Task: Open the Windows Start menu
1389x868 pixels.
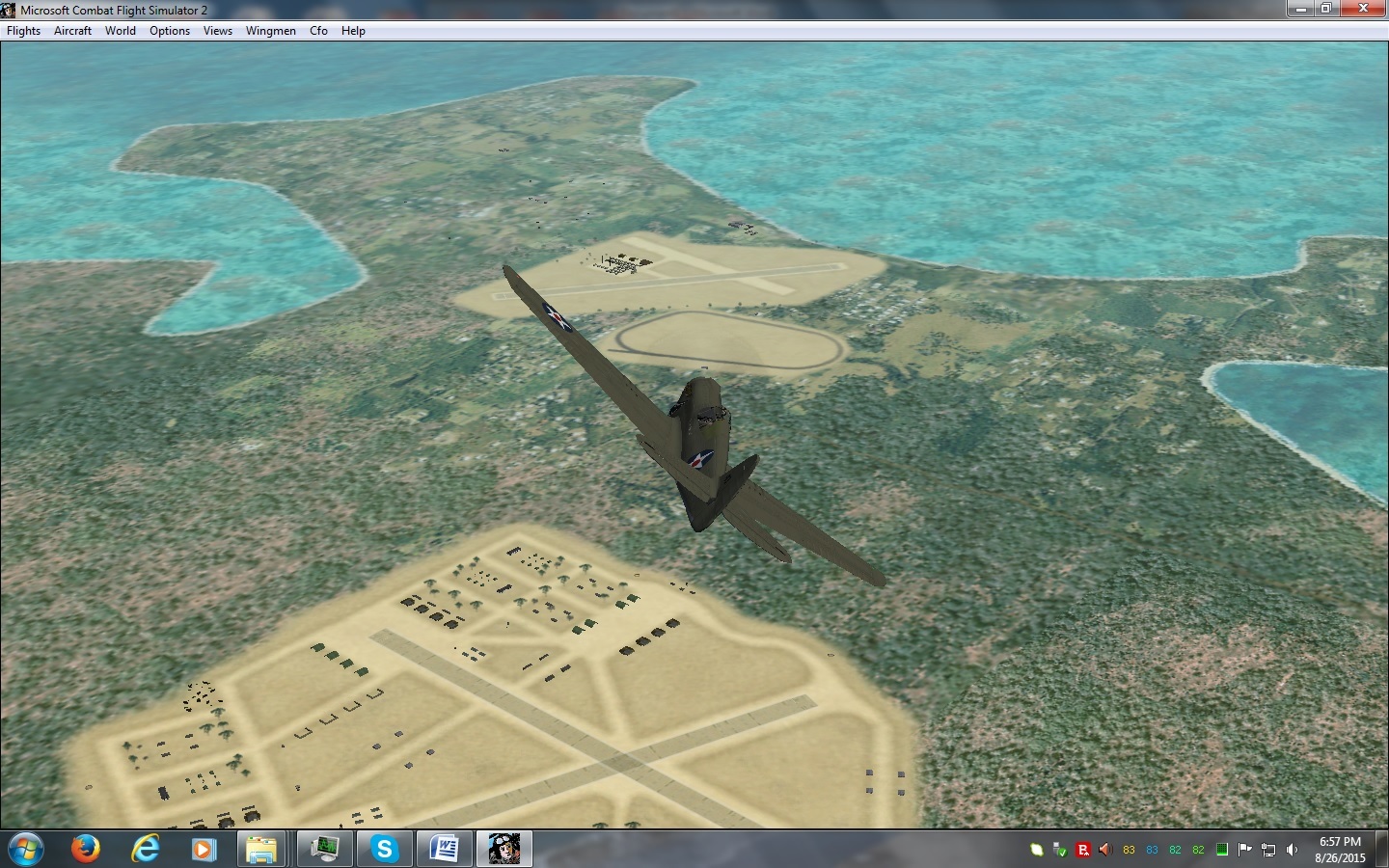Action: (x=25, y=849)
